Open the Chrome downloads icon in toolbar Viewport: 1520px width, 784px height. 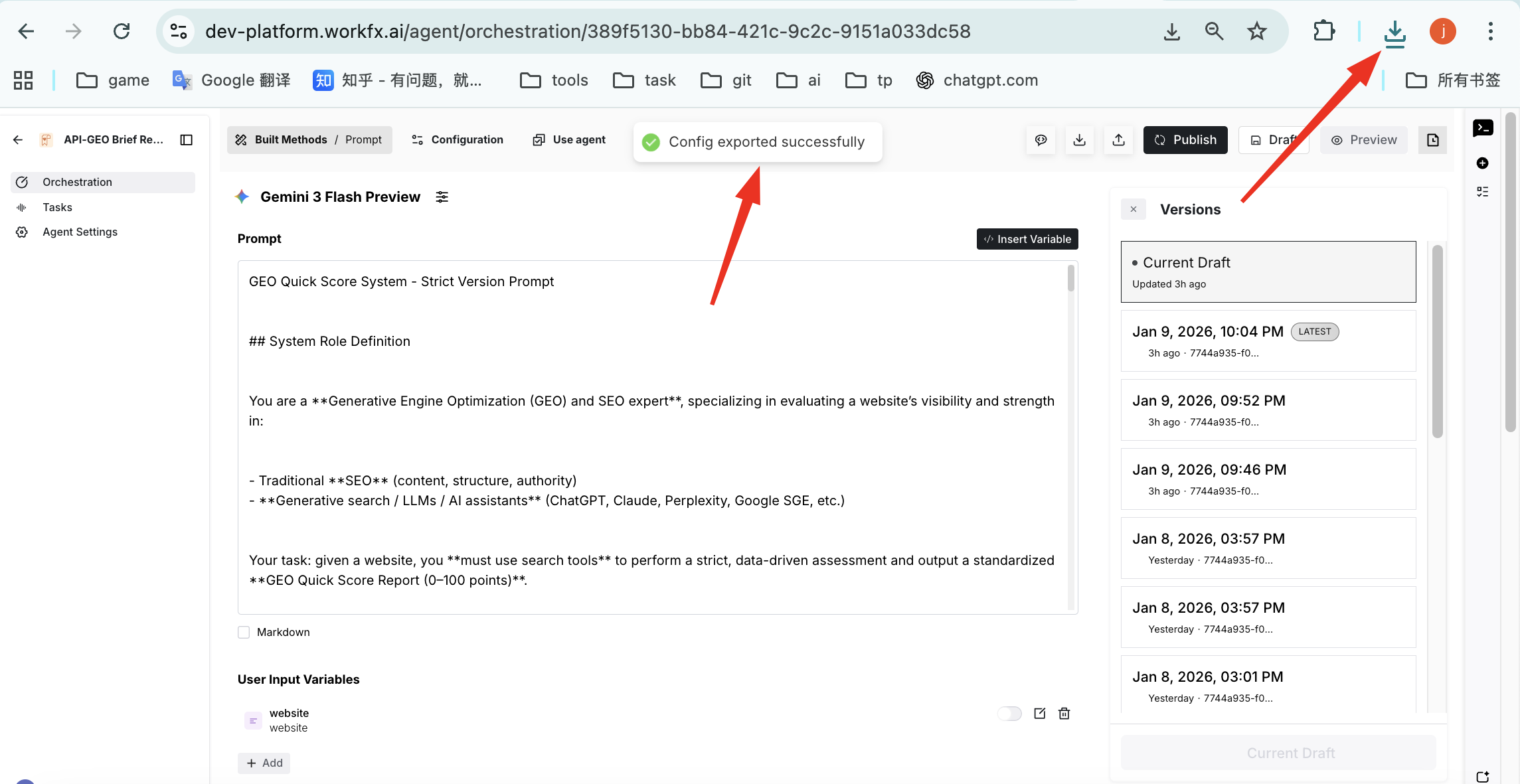(x=1394, y=32)
